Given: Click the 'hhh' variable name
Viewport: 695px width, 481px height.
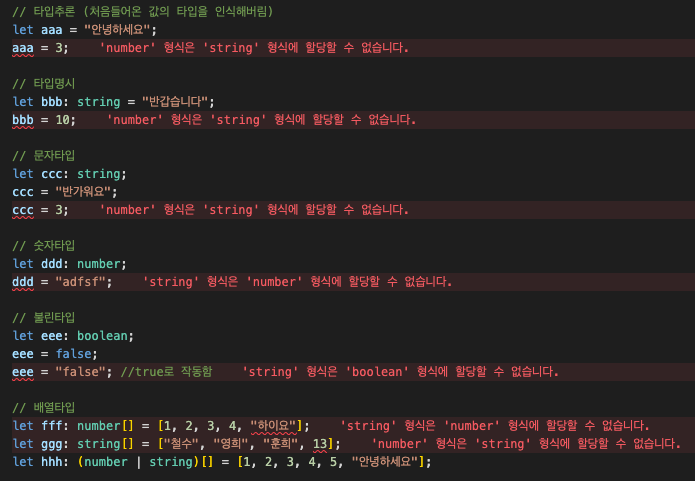Looking at the screenshot, I should pyautogui.click(x=52, y=462).
